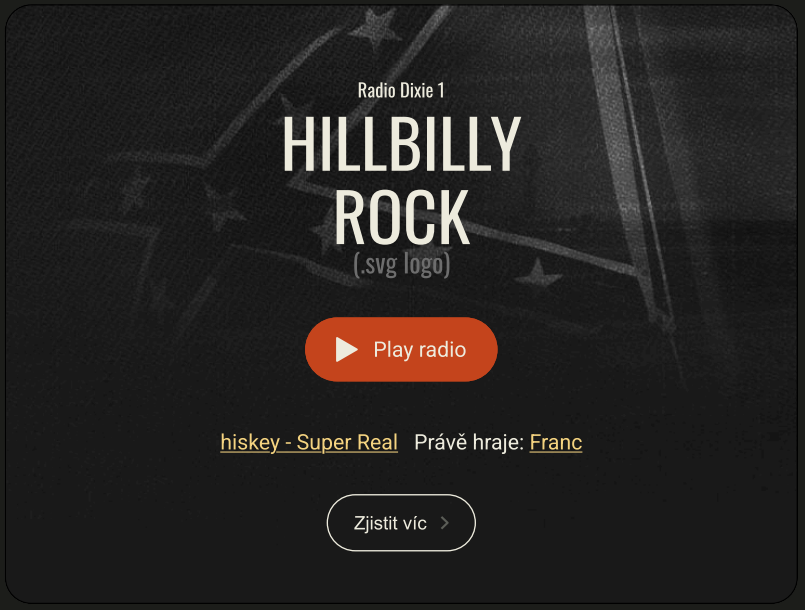Screen dimensions: 805x610
Task: Open the "Franc" artist link
Action: (x=555, y=442)
